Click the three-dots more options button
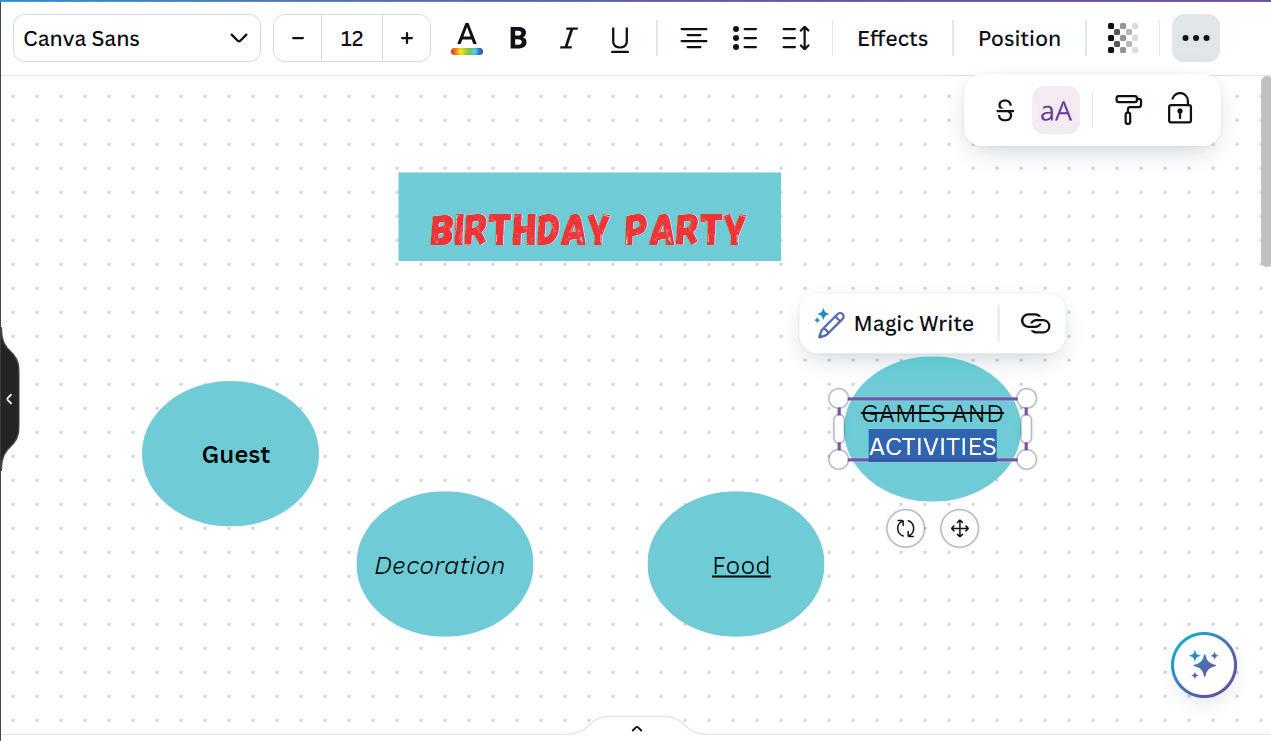 [1195, 38]
